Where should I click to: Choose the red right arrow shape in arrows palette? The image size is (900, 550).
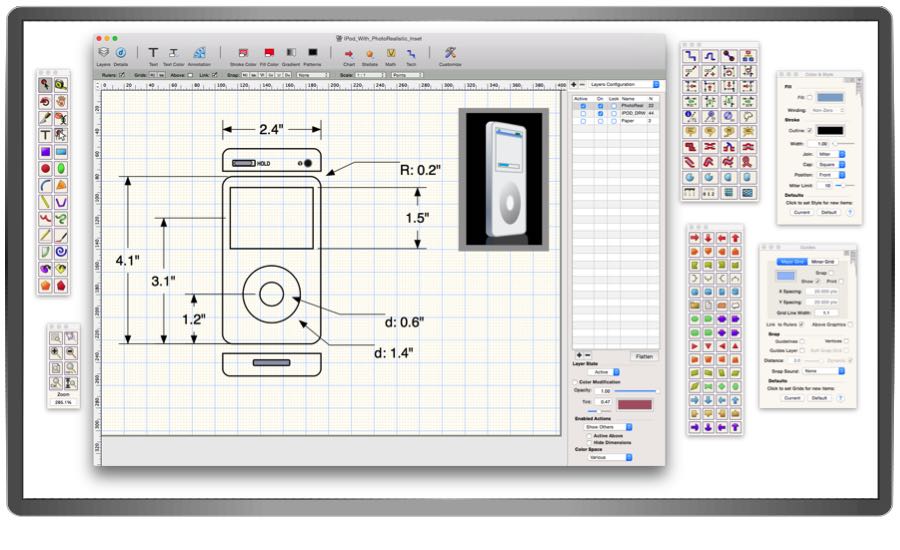point(695,238)
